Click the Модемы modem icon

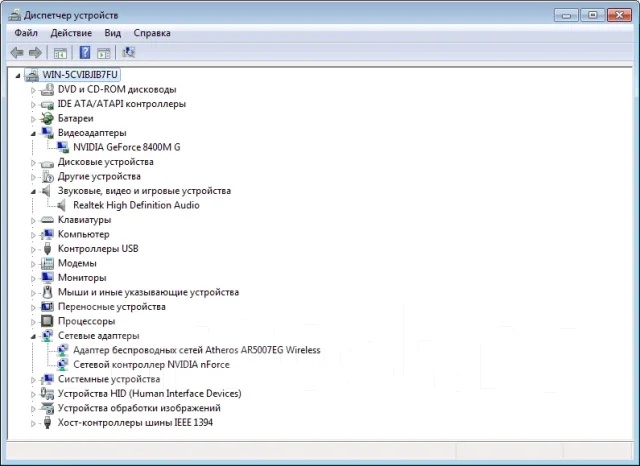47,263
